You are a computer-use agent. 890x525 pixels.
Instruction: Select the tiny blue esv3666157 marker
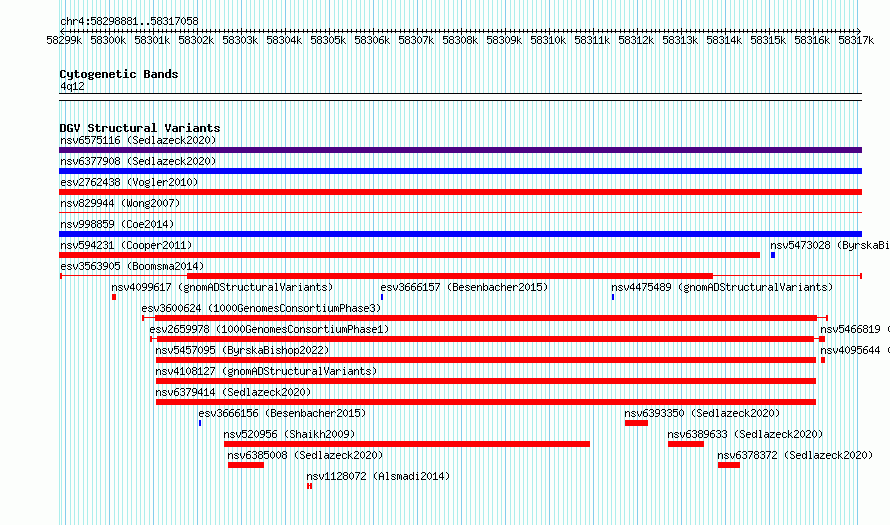382,297
